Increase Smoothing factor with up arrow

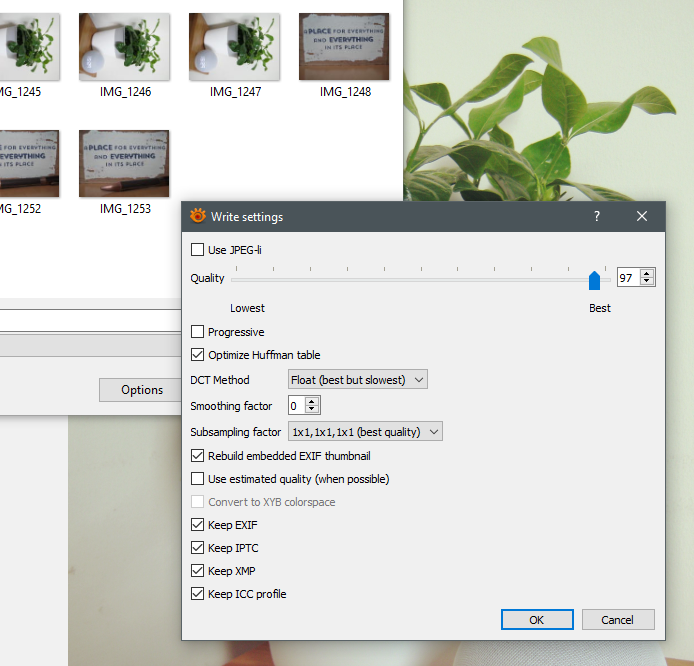click(x=312, y=401)
